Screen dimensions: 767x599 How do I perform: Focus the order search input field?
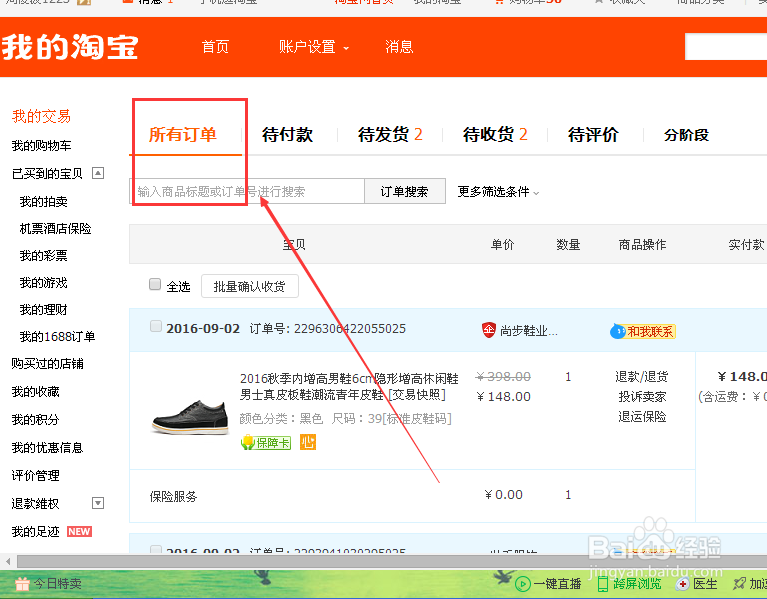pos(247,191)
